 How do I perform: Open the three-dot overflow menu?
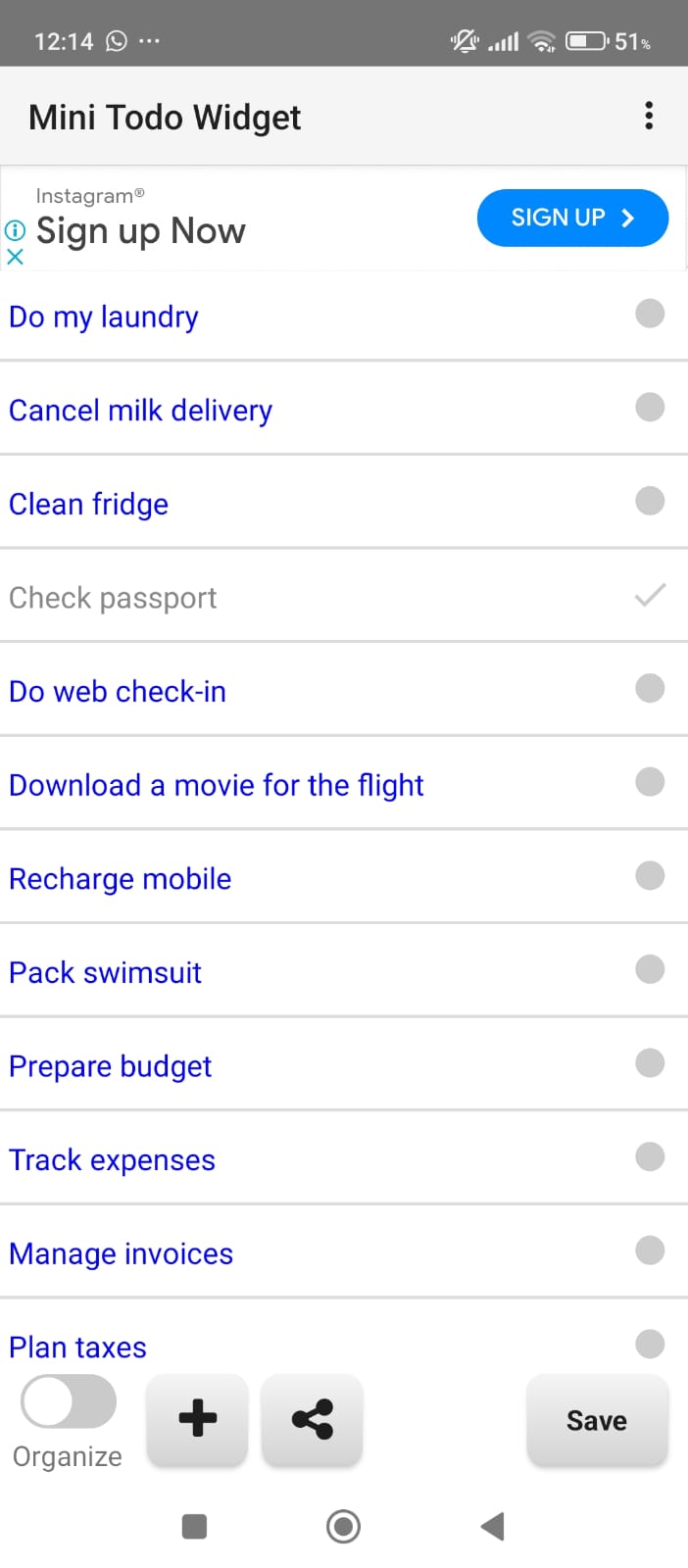click(x=648, y=116)
